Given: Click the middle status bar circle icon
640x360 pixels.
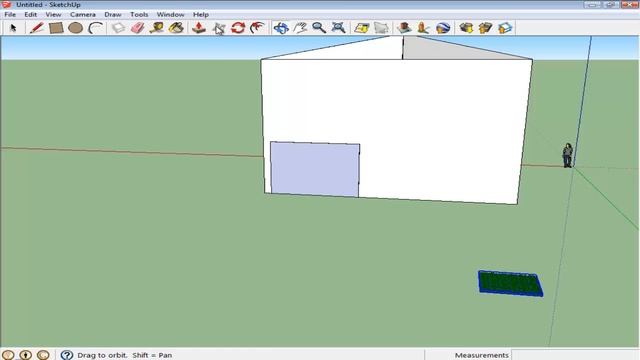Looking at the screenshot, I should pyautogui.click(x=25, y=355).
